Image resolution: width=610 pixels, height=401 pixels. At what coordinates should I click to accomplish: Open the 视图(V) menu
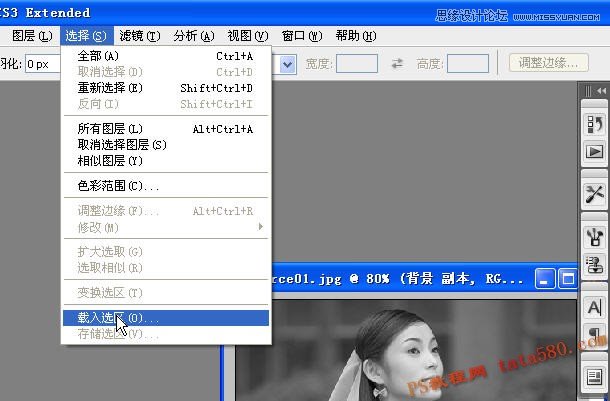(x=248, y=36)
